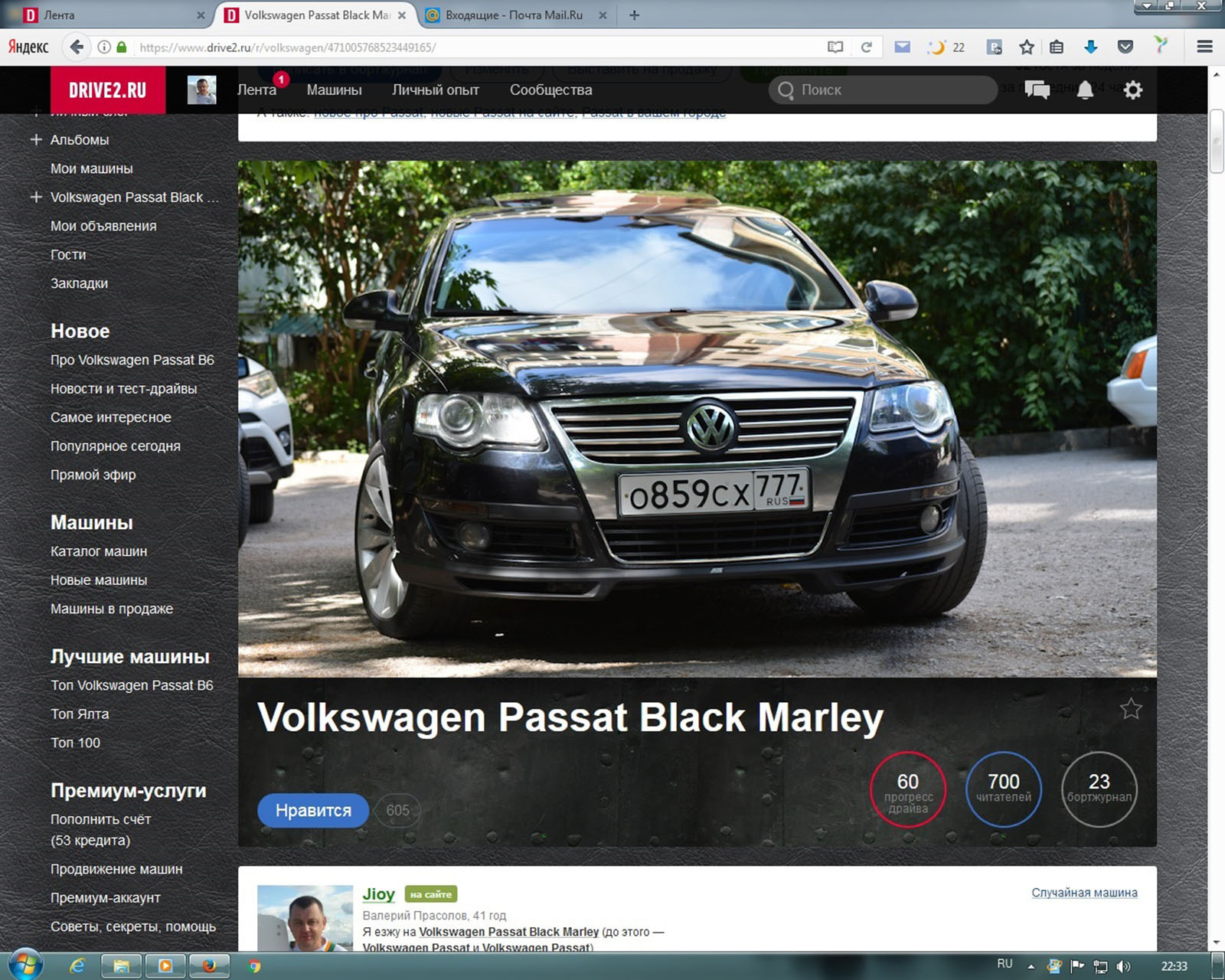Open Windows Explorer folder in taskbar
The image size is (1225, 980).
click(122, 966)
